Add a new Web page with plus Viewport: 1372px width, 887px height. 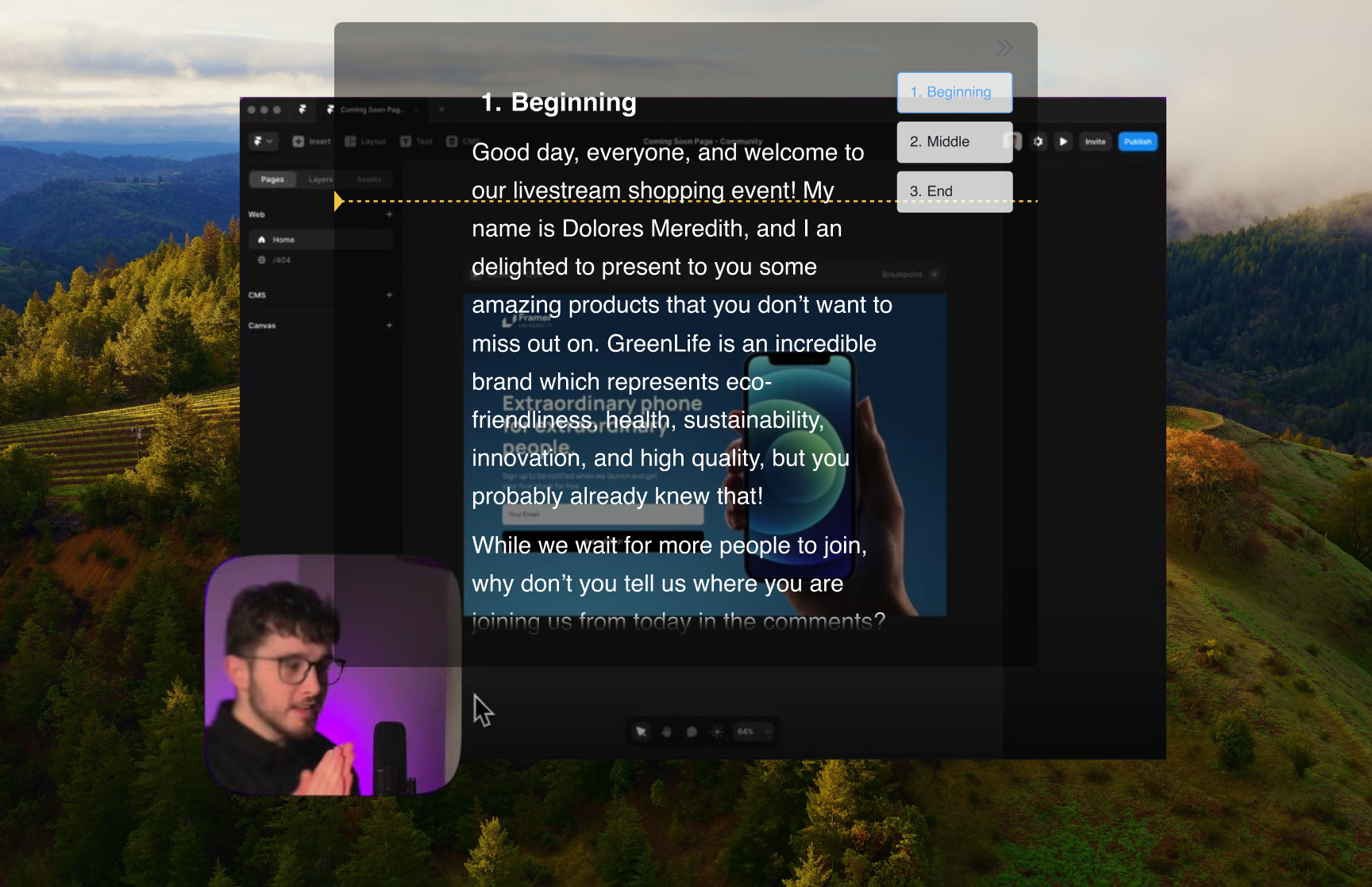(389, 214)
